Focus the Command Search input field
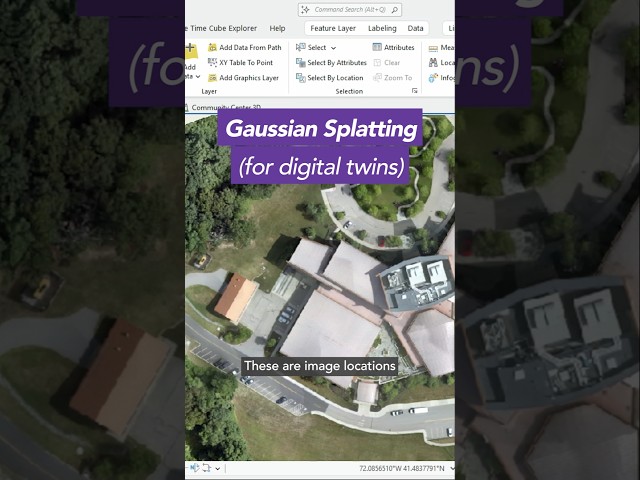 click(x=350, y=10)
